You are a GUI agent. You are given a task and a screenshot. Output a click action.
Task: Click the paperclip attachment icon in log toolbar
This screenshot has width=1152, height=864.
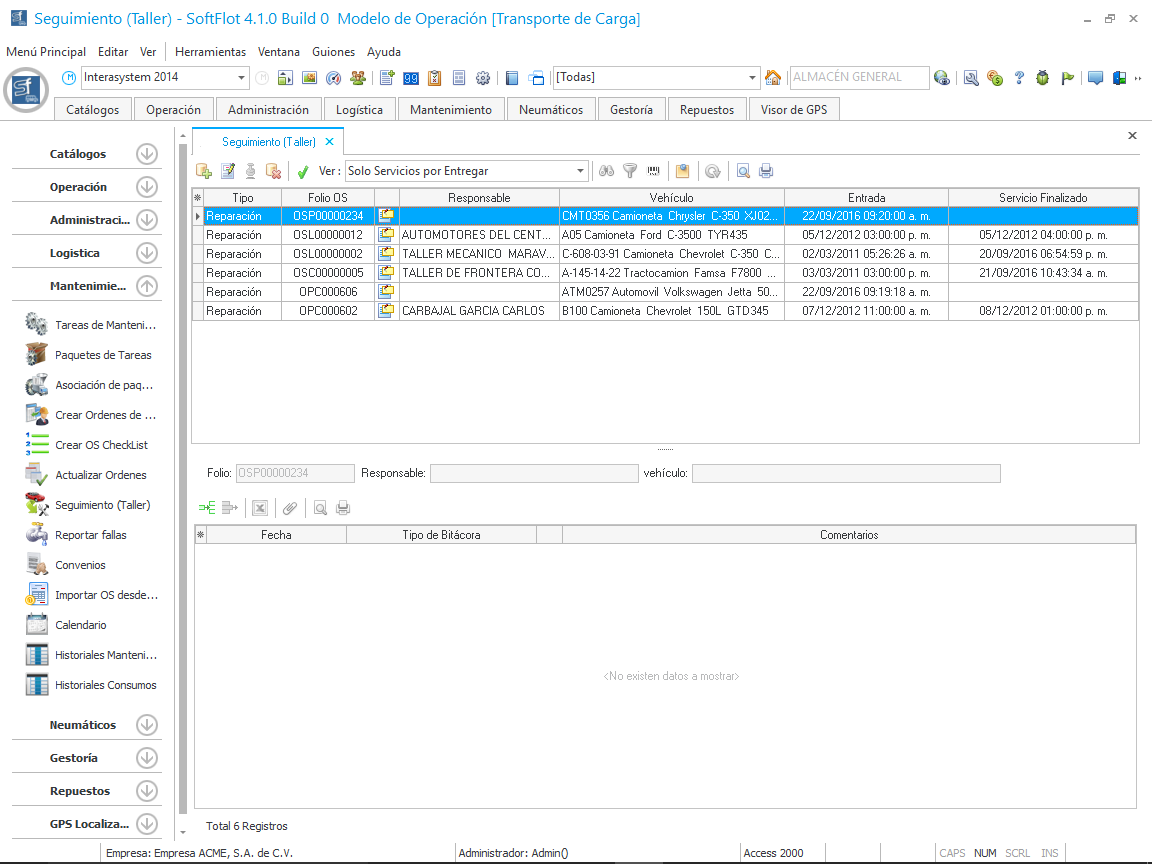coord(290,508)
